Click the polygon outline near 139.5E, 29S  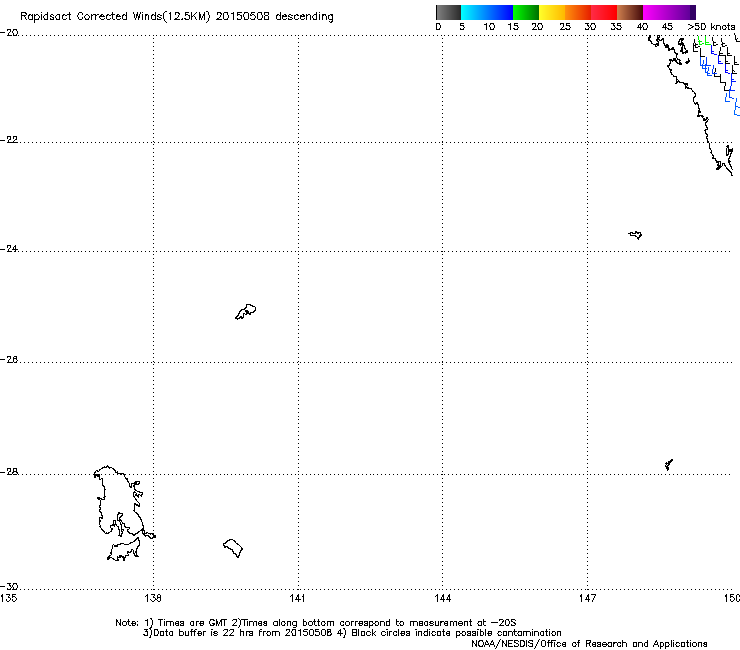pos(233,548)
